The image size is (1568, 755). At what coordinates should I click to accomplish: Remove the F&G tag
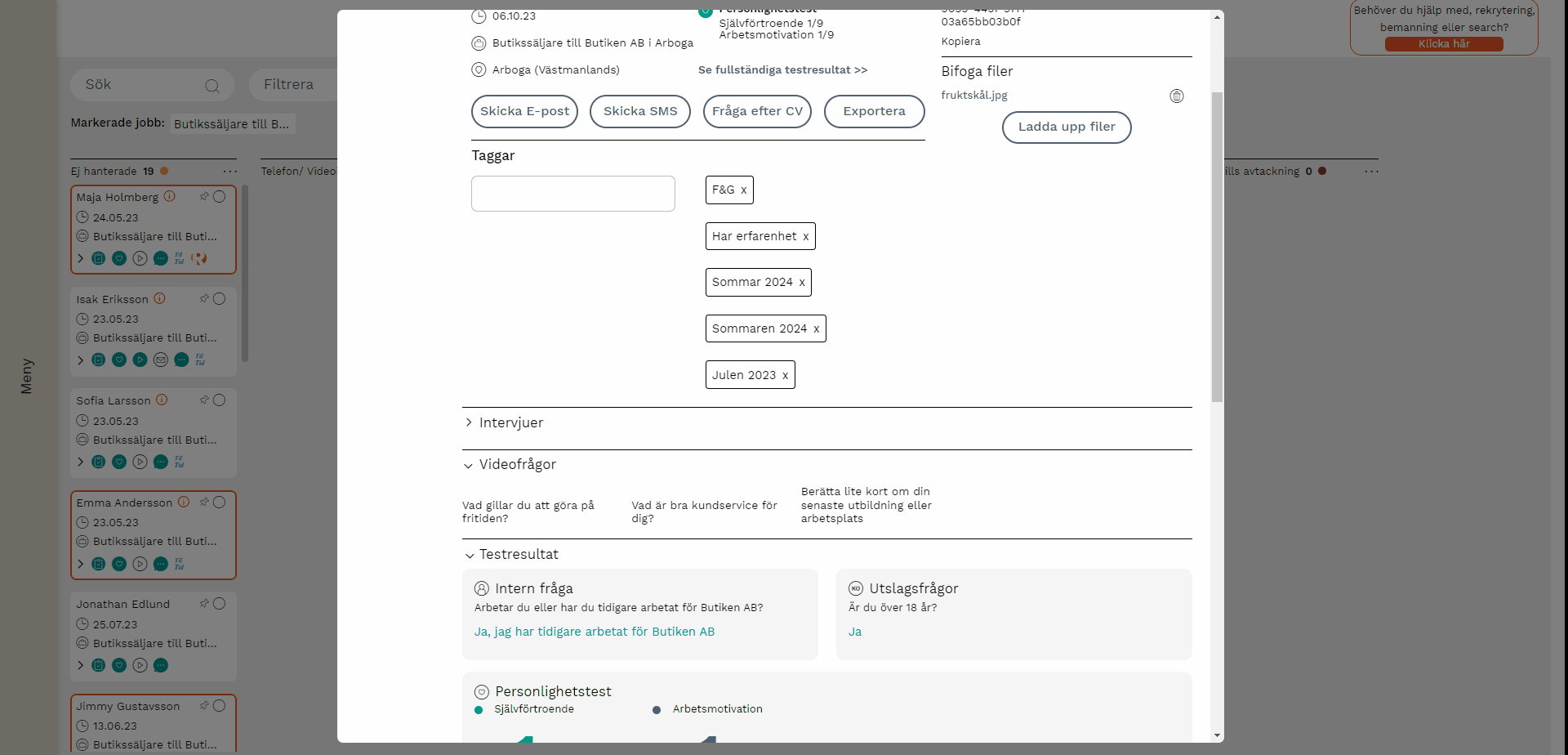click(743, 190)
